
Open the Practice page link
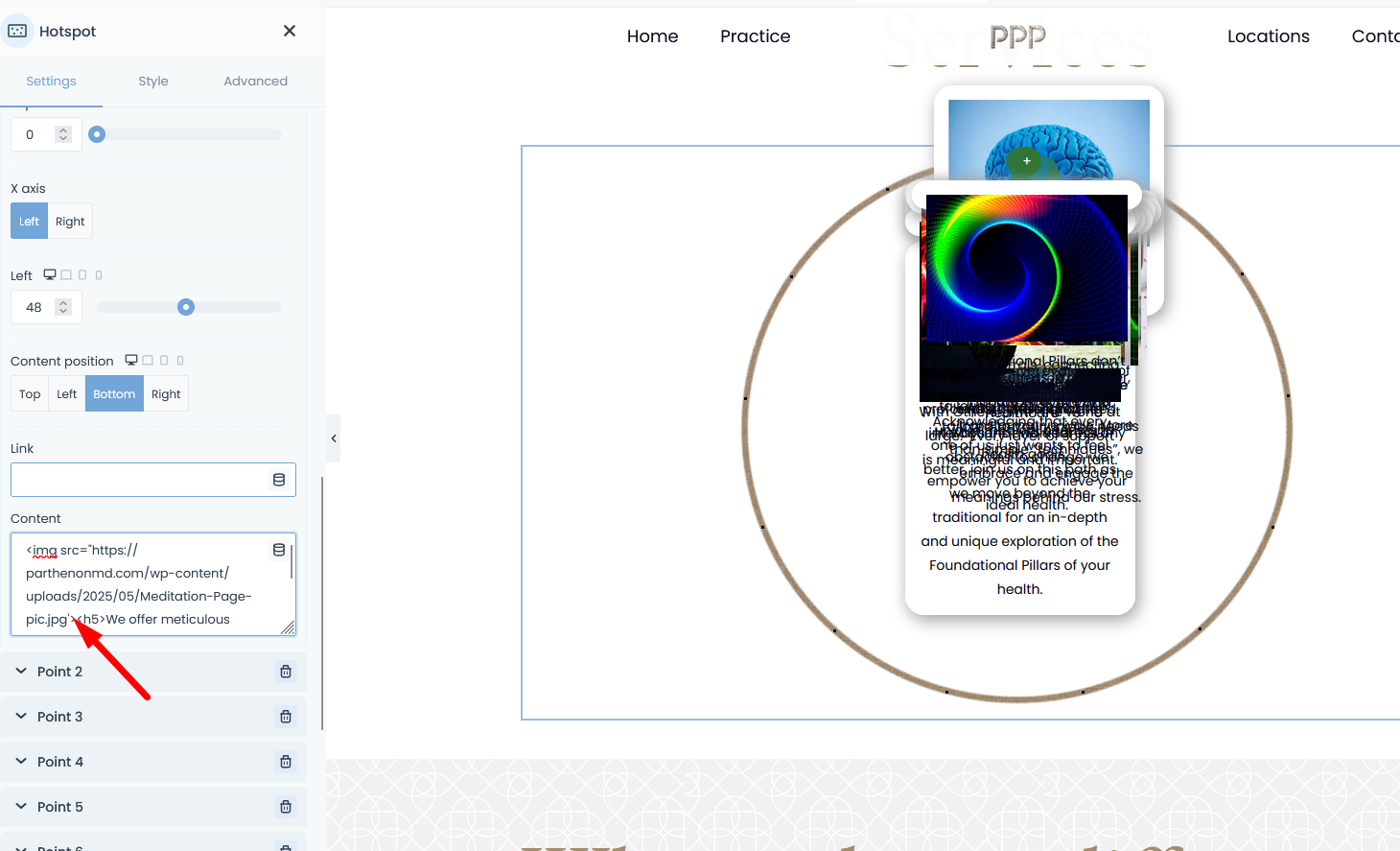(755, 36)
